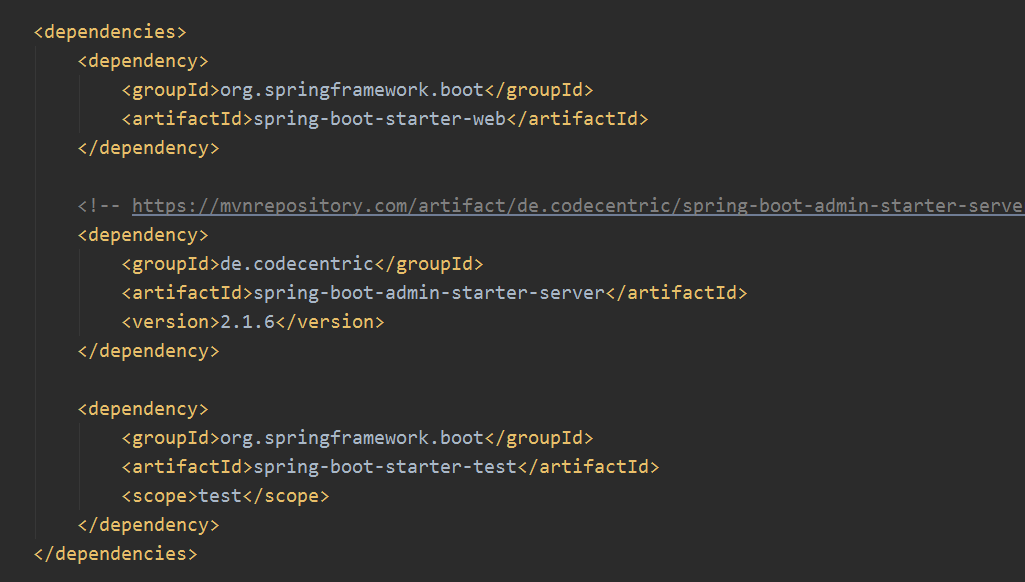This screenshot has width=1025, height=582.
Task: Click the </dependency> tag below the version line
Action: click(148, 351)
